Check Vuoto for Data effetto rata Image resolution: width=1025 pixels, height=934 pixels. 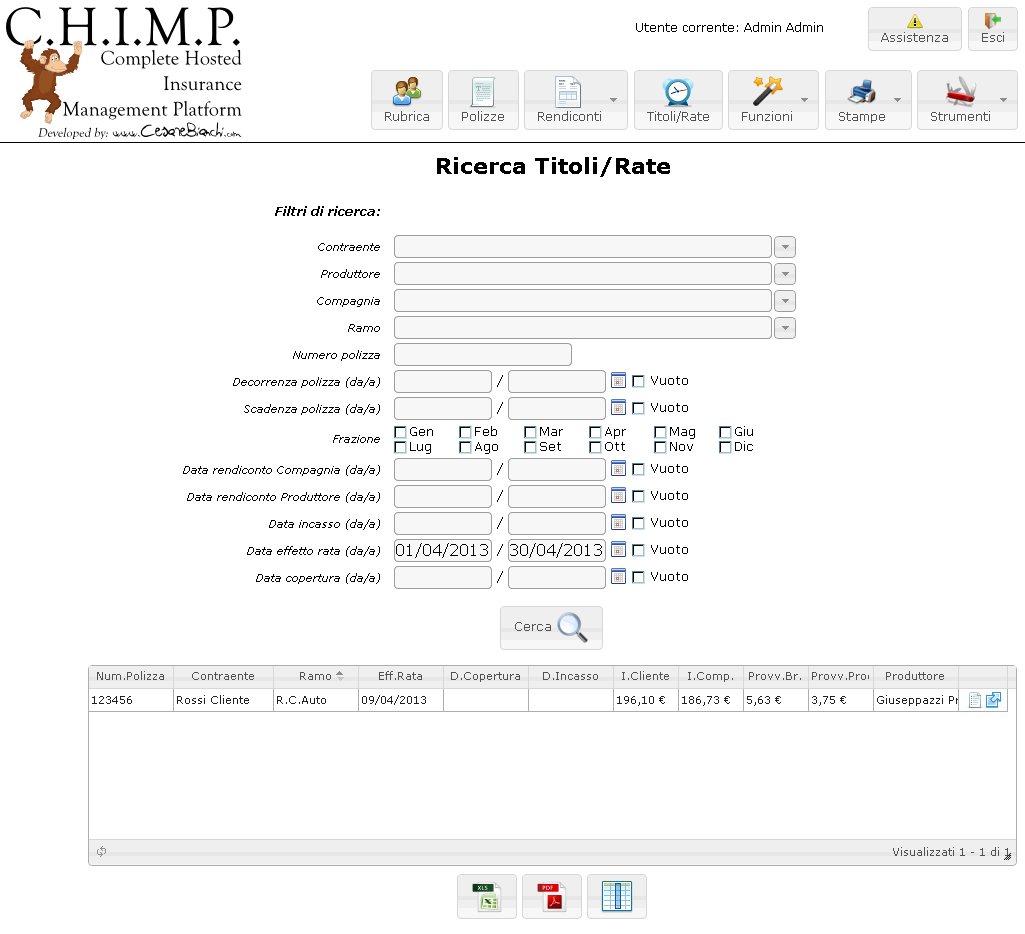[x=639, y=550]
